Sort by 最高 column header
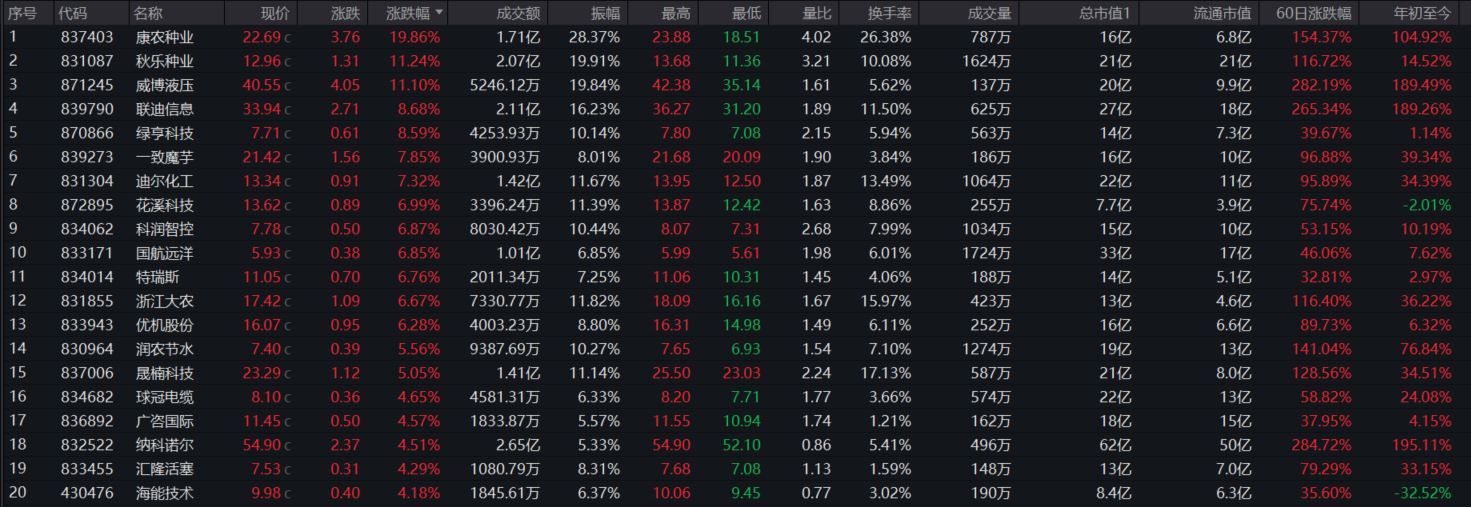Image resolution: width=1471 pixels, height=507 pixels. (675, 13)
